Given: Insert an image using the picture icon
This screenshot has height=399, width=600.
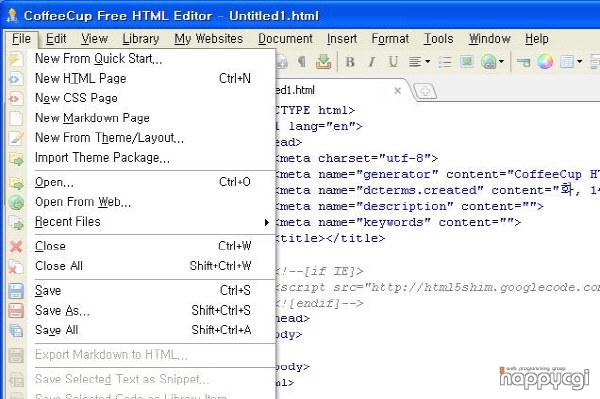Looking at the screenshot, I should click(x=466, y=61).
